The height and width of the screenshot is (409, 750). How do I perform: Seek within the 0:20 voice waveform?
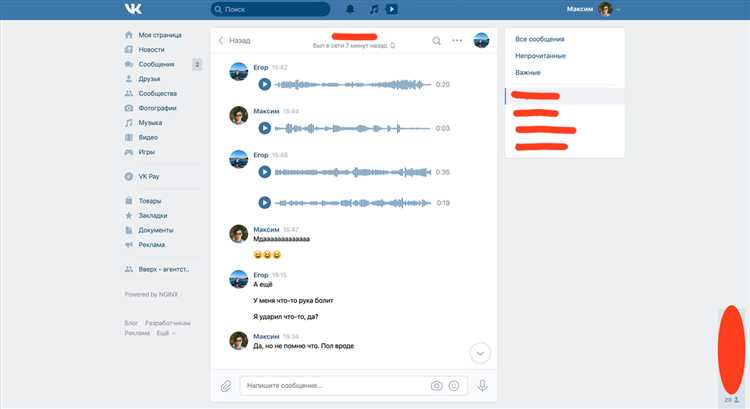[x=353, y=85]
